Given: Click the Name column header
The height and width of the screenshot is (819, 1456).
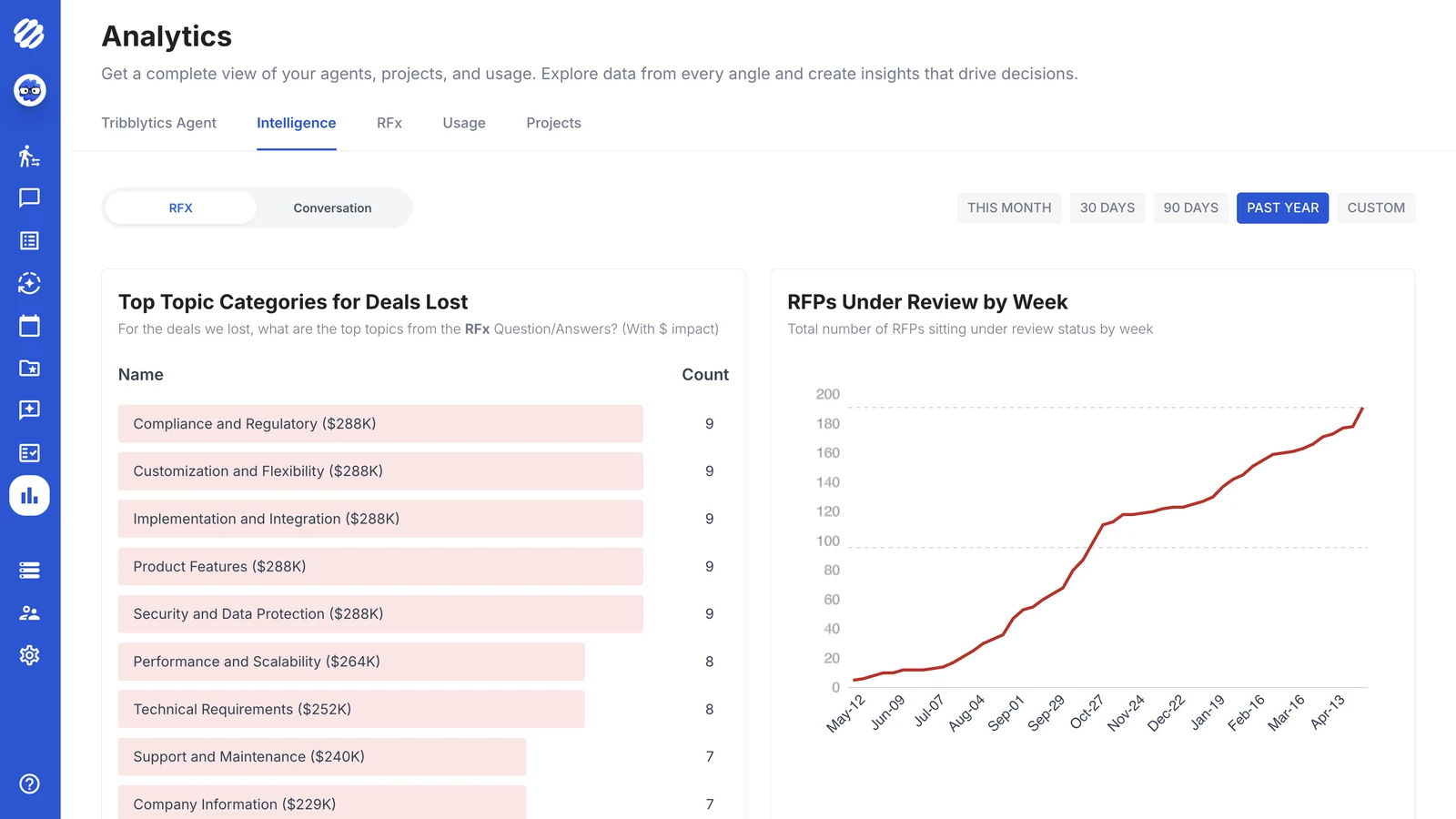Looking at the screenshot, I should 141,375.
